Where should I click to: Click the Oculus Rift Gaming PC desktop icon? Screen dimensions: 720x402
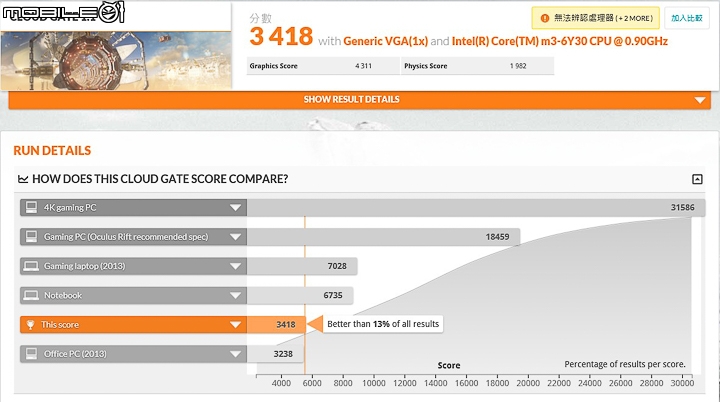pos(31,237)
